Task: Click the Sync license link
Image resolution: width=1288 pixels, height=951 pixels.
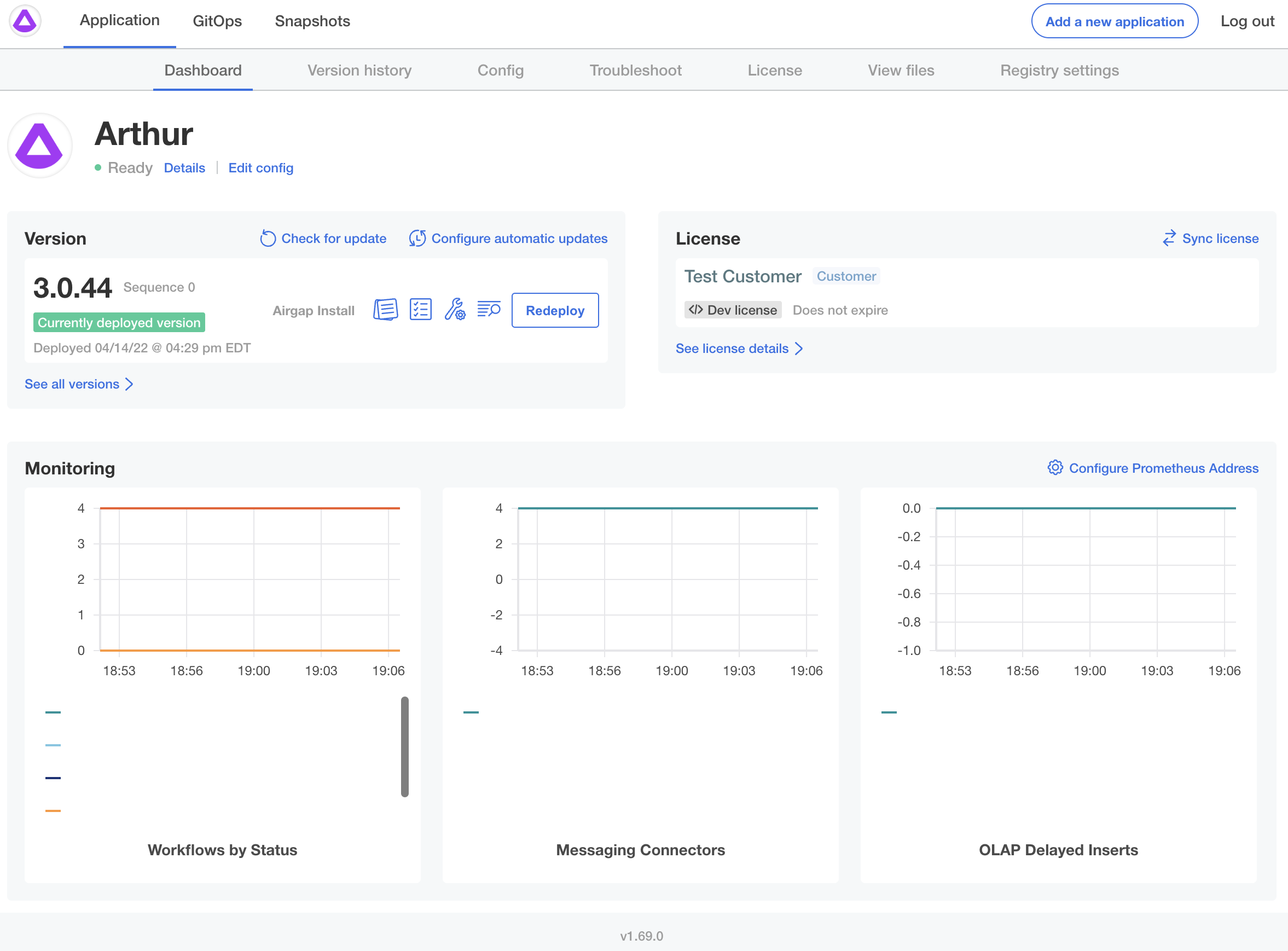Action: (x=1220, y=239)
